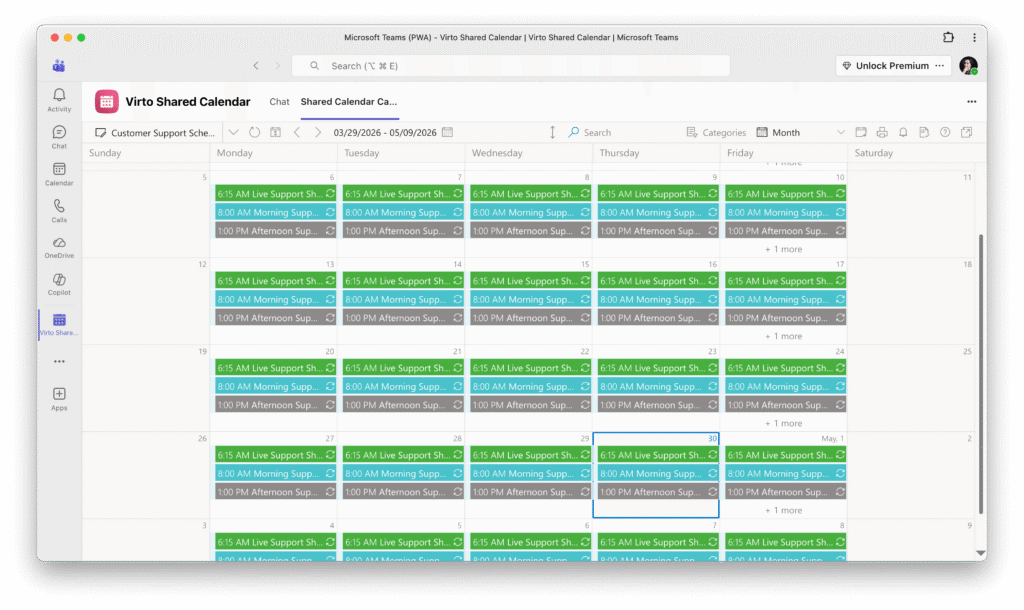Viewport: 1024px width, 610px height.
Task: Show more events on Friday April 17
Action: (784, 336)
